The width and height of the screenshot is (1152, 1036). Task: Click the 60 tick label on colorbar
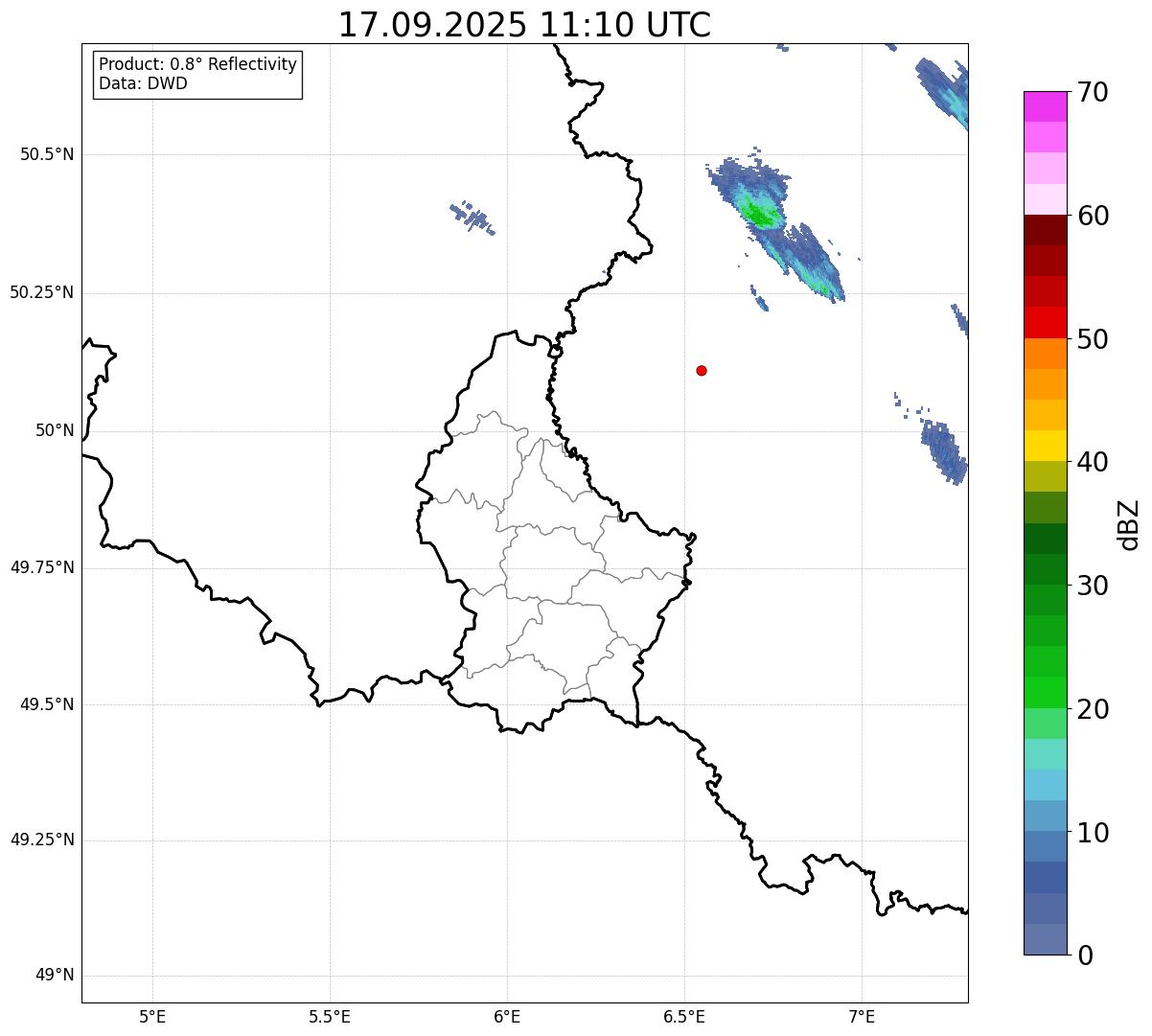pos(1094,216)
